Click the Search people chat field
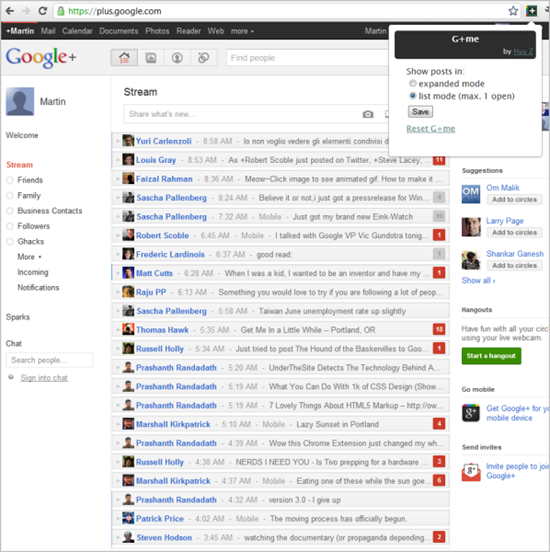This screenshot has width=550, height=552. pos(49,360)
